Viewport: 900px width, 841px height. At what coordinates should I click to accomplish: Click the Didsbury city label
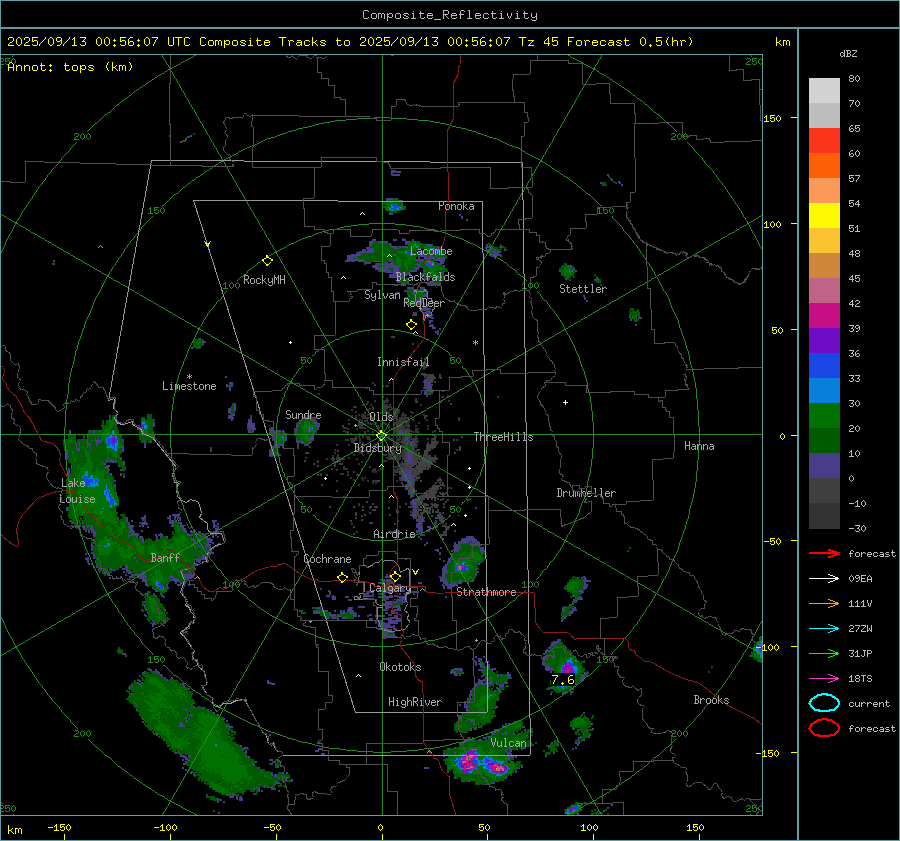click(377, 448)
